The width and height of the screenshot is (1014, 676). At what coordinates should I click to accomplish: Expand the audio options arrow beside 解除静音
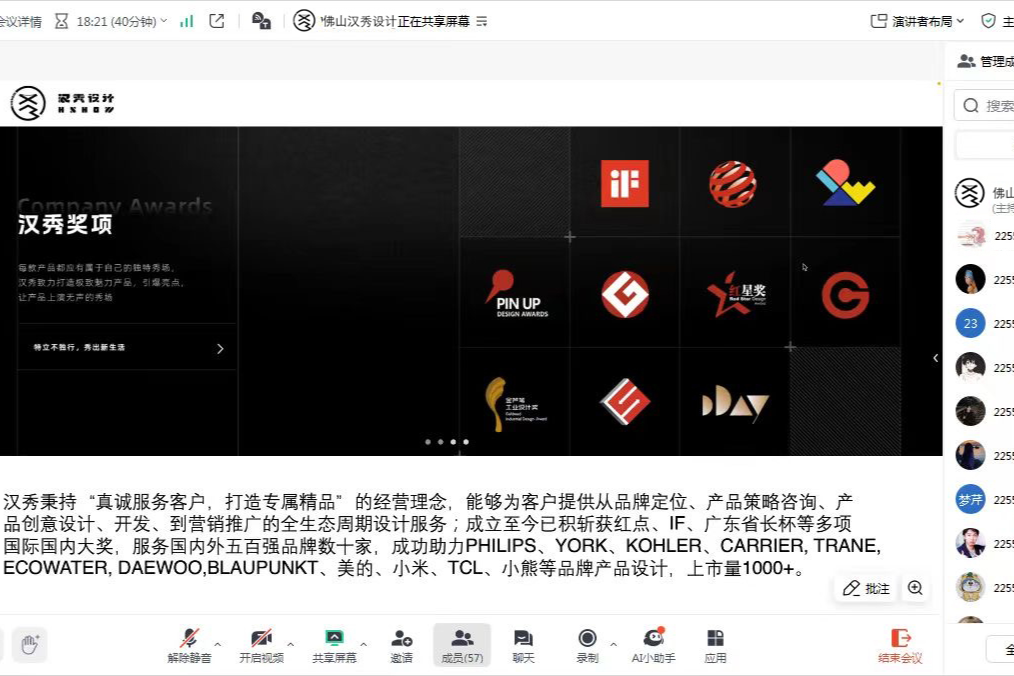tap(218, 644)
